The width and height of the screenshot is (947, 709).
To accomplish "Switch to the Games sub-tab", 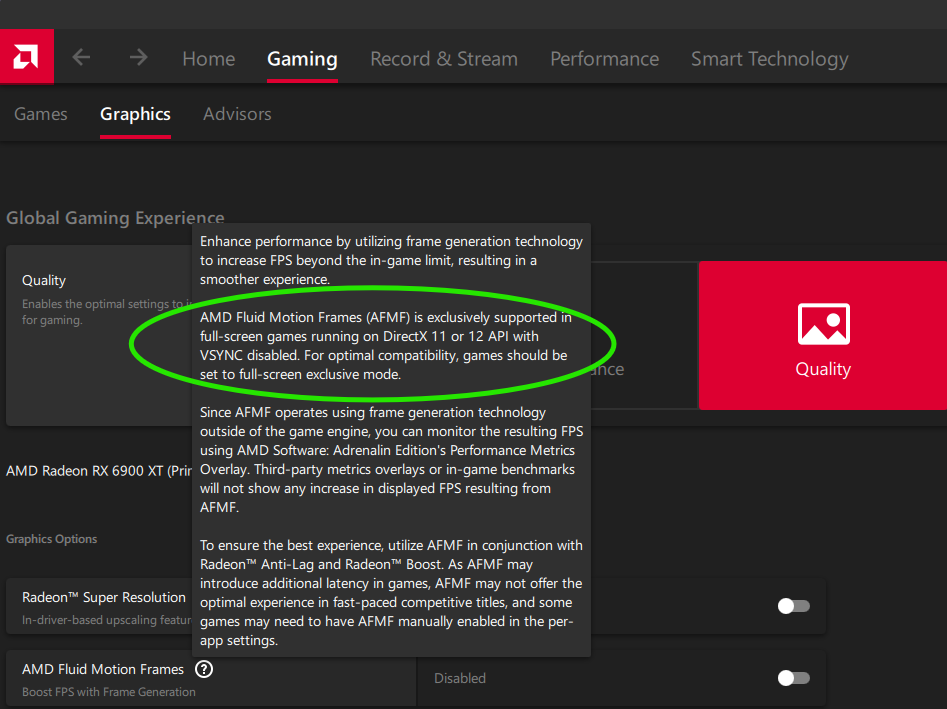I will coord(41,114).
